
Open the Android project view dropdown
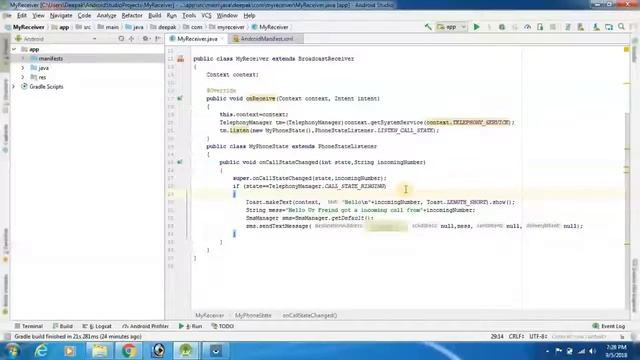(x=55, y=39)
